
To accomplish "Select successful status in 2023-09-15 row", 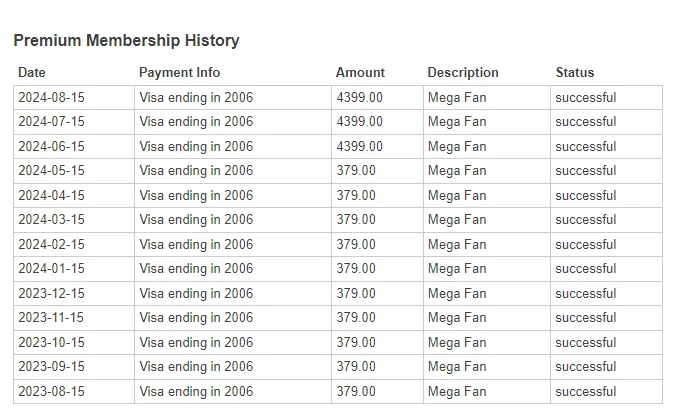I will click(x=585, y=367).
